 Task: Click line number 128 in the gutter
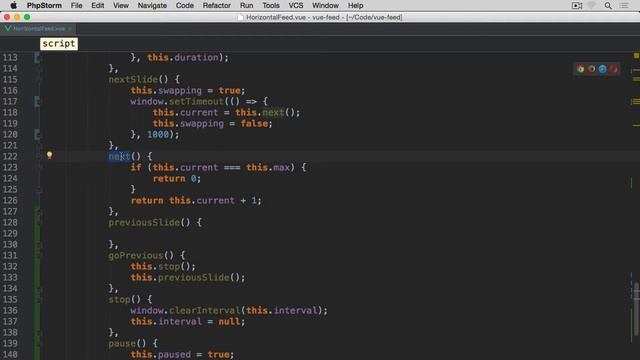[x=10, y=222]
